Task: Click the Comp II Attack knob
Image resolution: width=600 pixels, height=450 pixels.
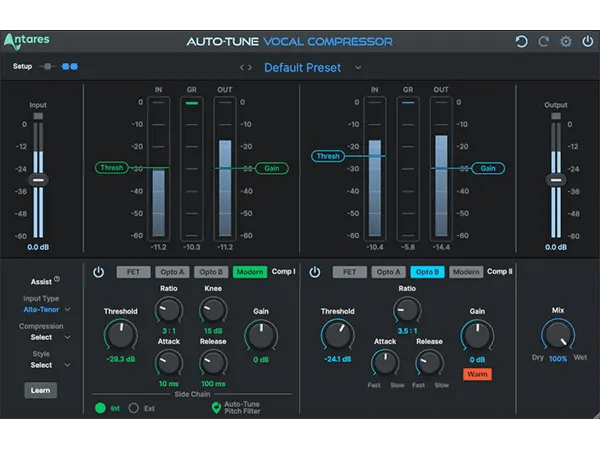Action: click(x=385, y=363)
